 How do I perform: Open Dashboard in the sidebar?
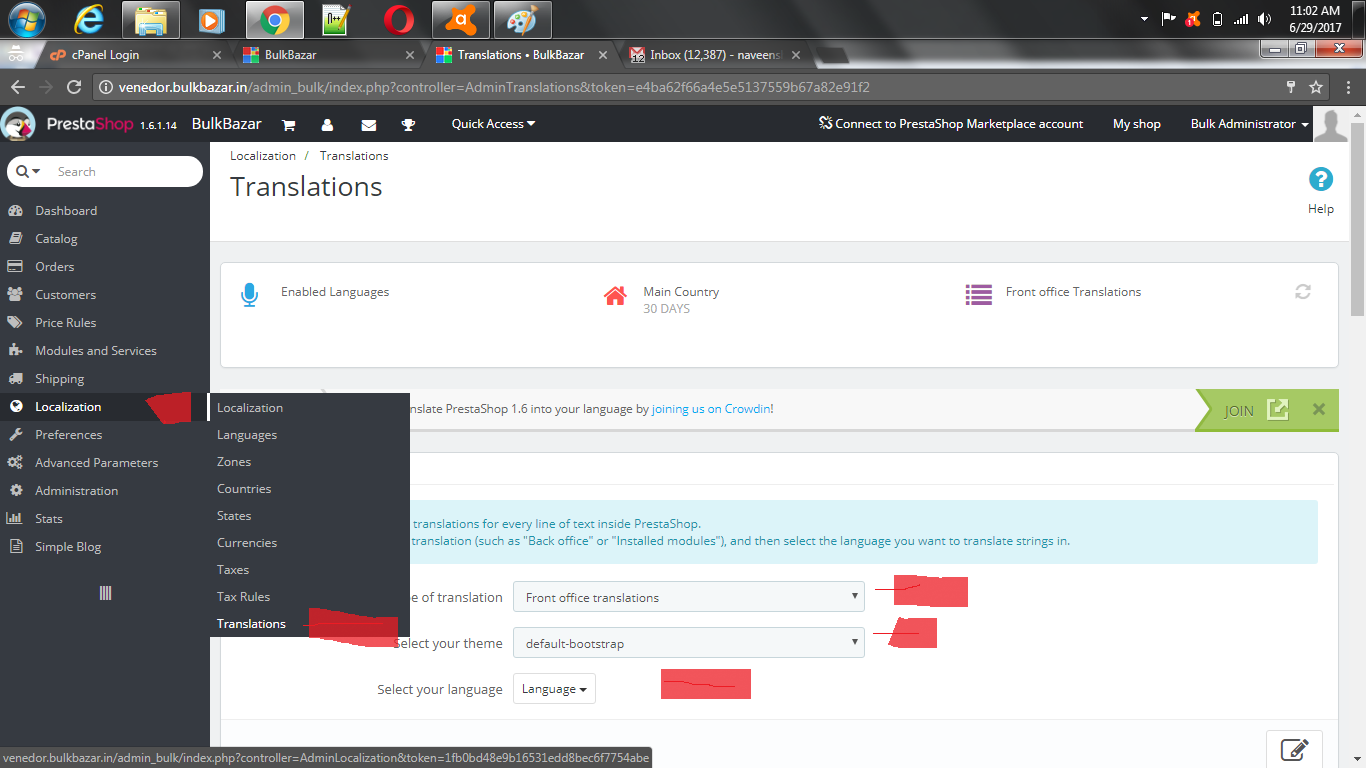tap(66, 211)
